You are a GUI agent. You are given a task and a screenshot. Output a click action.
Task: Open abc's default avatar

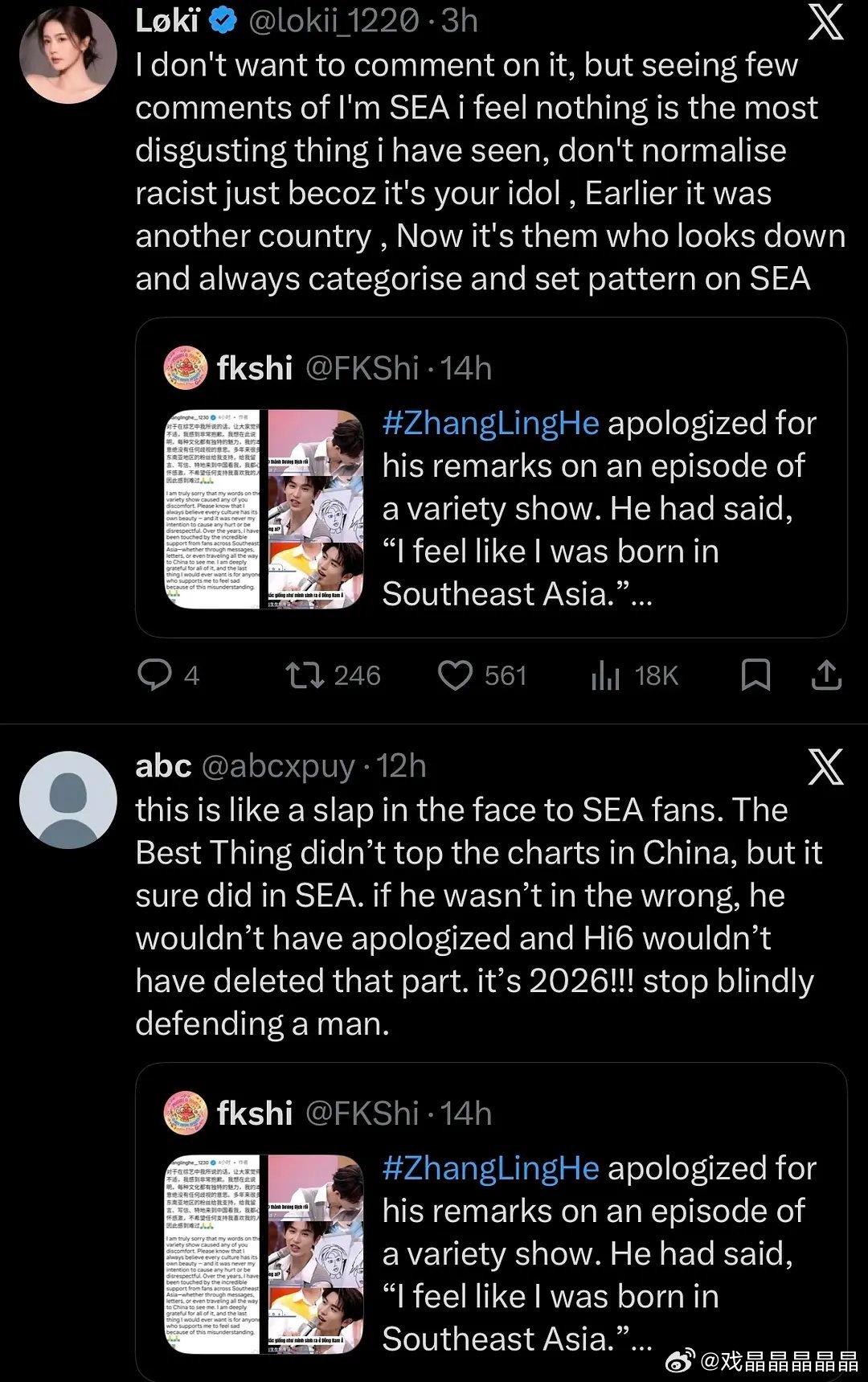tap(68, 800)
